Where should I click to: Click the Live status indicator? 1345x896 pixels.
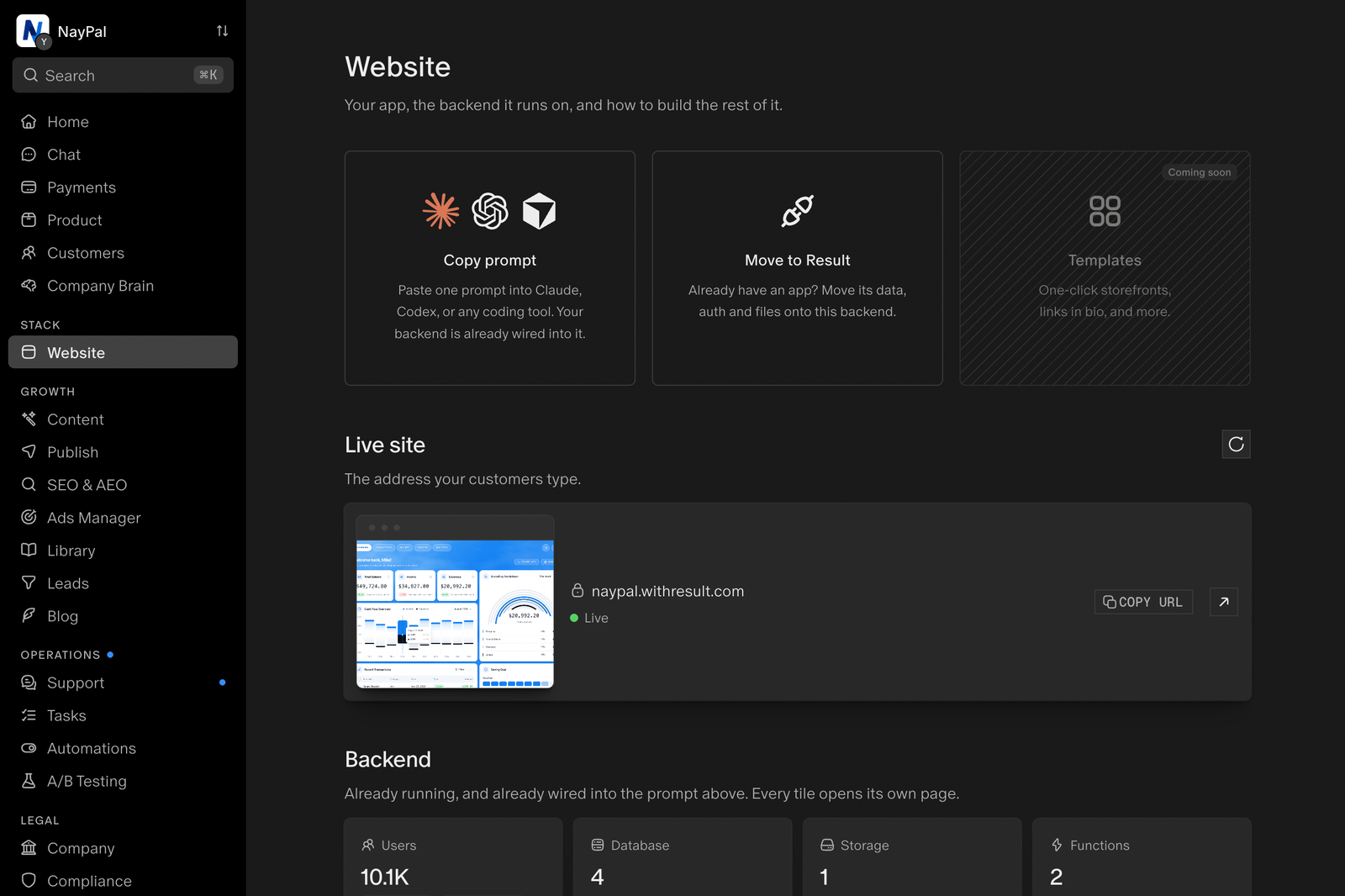click(589, 618)
